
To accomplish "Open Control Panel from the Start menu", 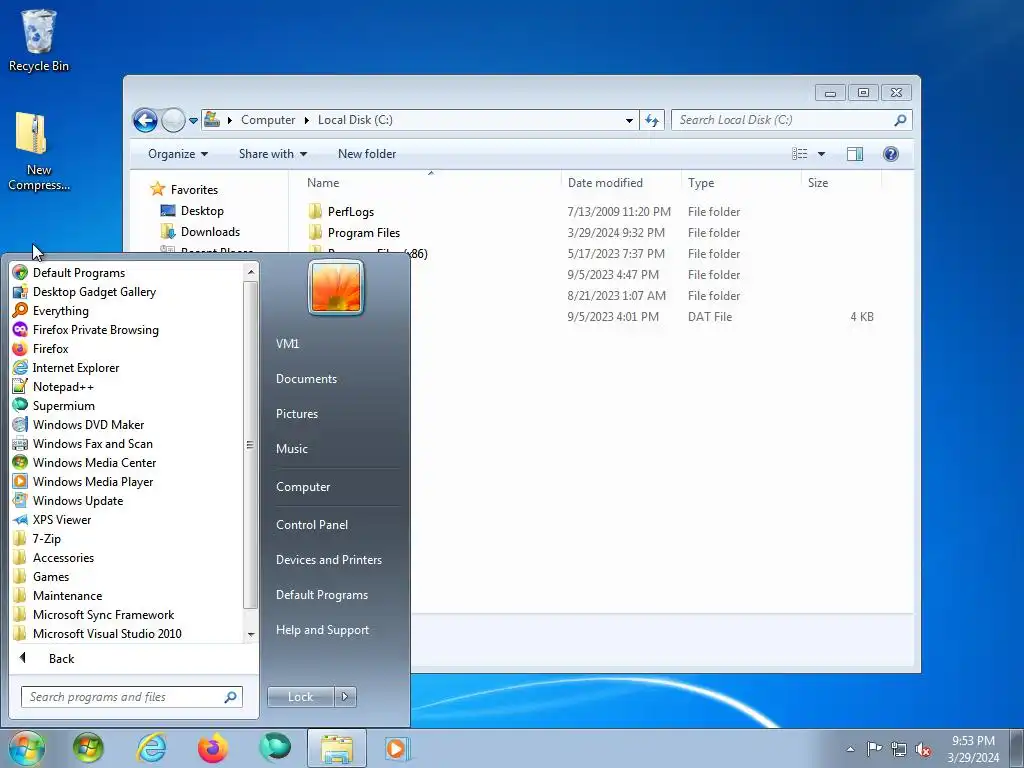I will [x=312, y=524].
